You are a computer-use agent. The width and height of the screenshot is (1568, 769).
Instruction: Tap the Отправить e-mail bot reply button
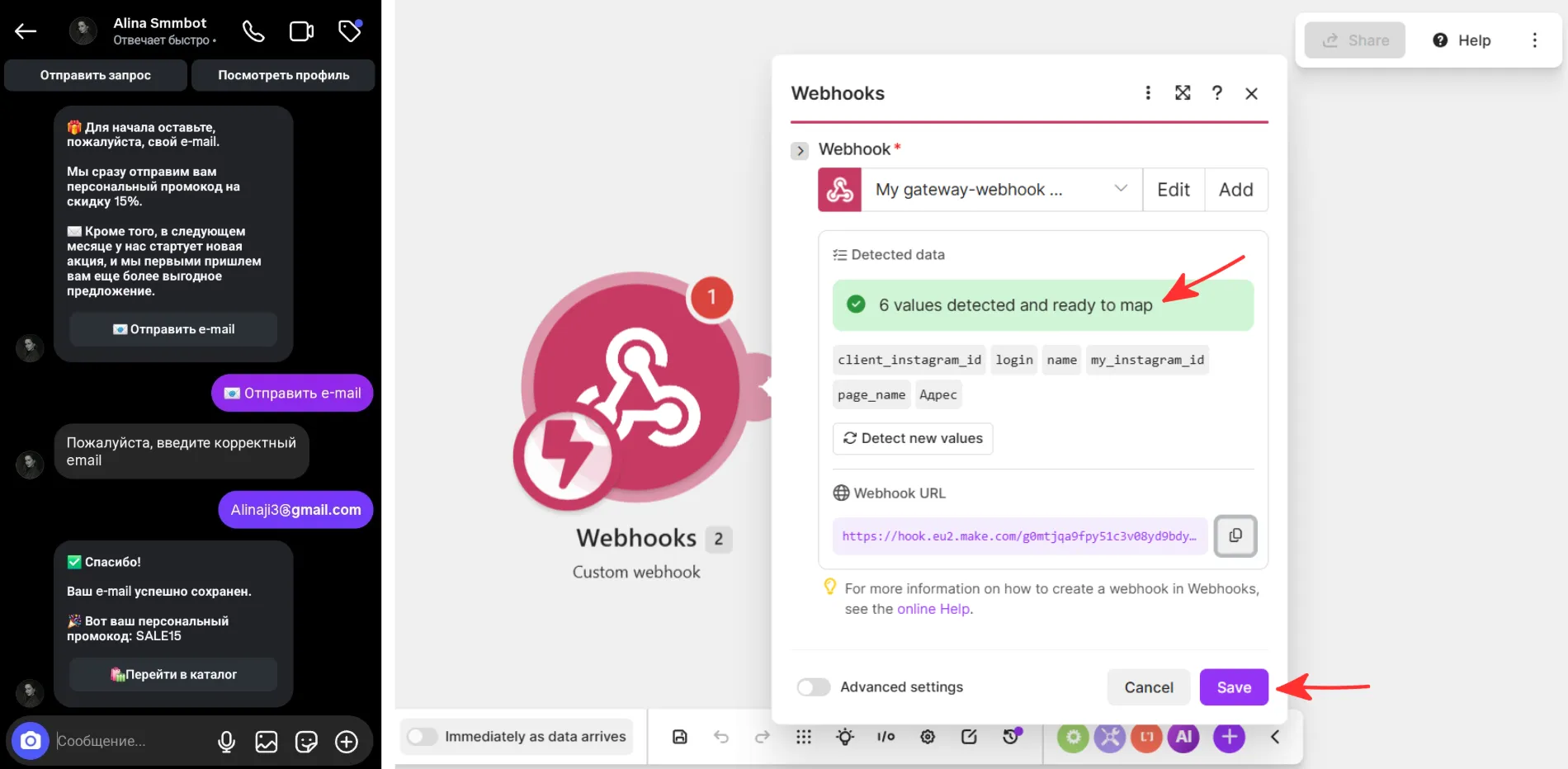tap(173, 329)
